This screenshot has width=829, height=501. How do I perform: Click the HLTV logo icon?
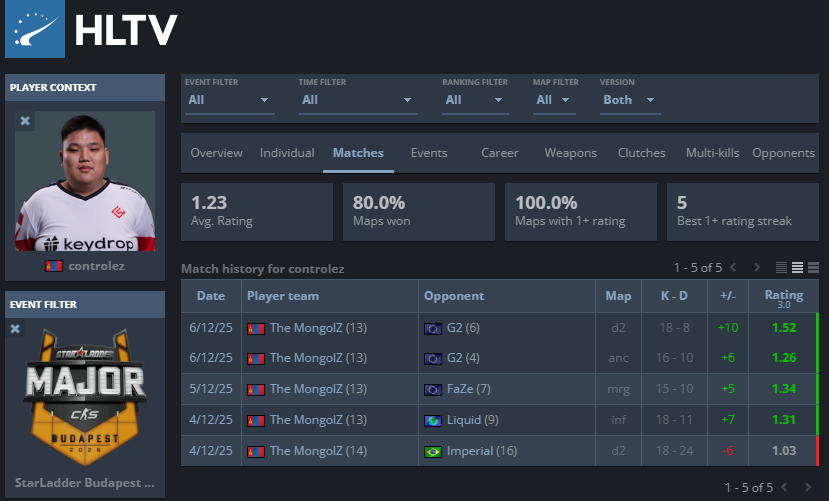click(34, 30)
